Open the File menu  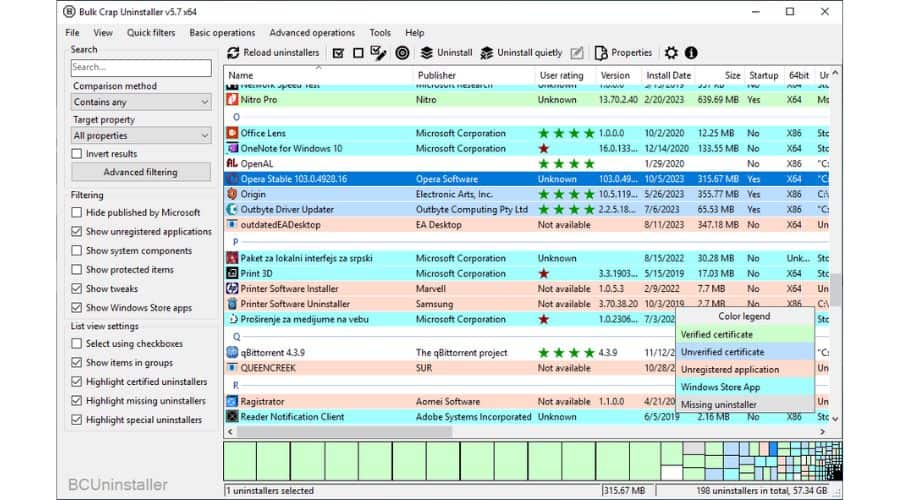click(x=72, y=33)
